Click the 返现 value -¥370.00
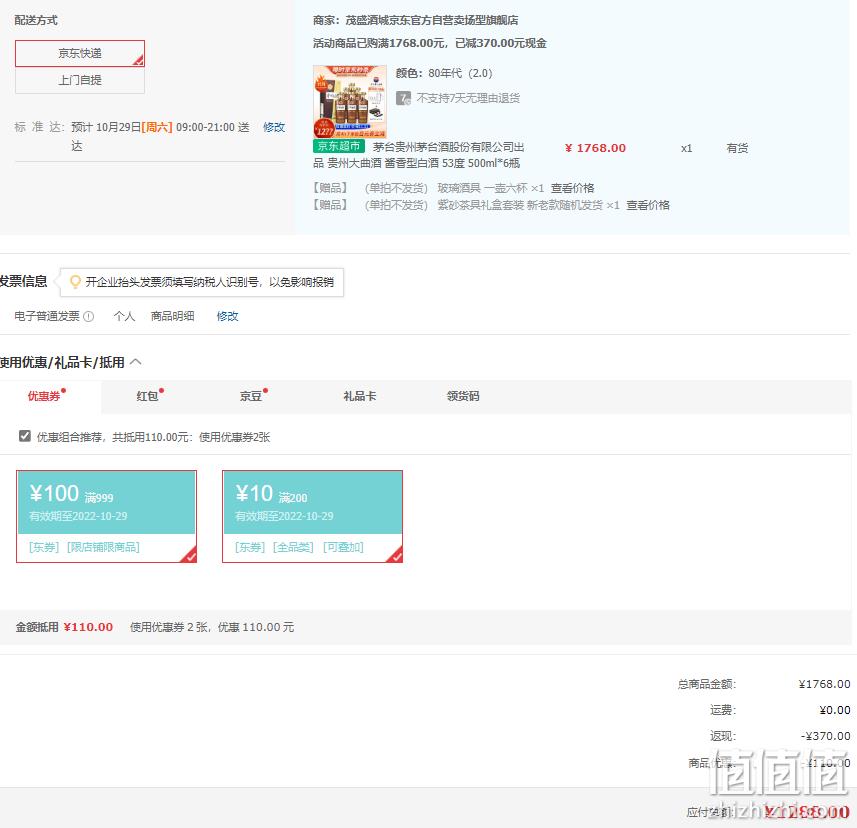Image resolution: width=857 pixels, height=828 pixels. (x=825, y=736)
